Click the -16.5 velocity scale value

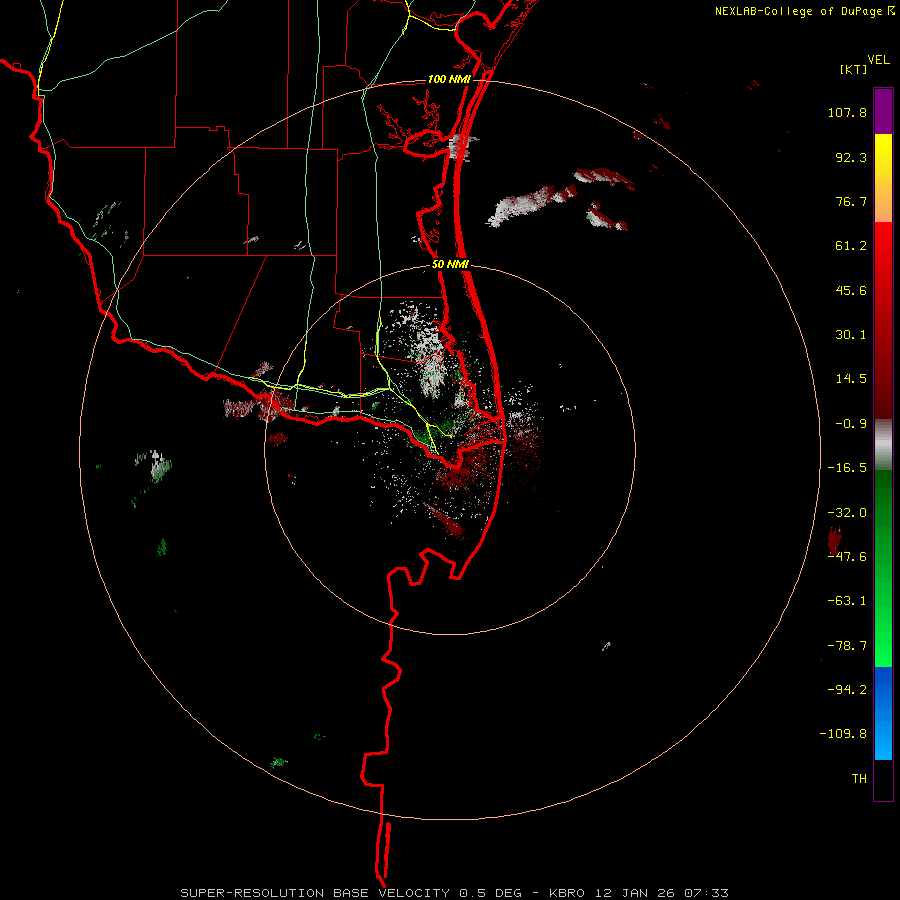(847, 468)
